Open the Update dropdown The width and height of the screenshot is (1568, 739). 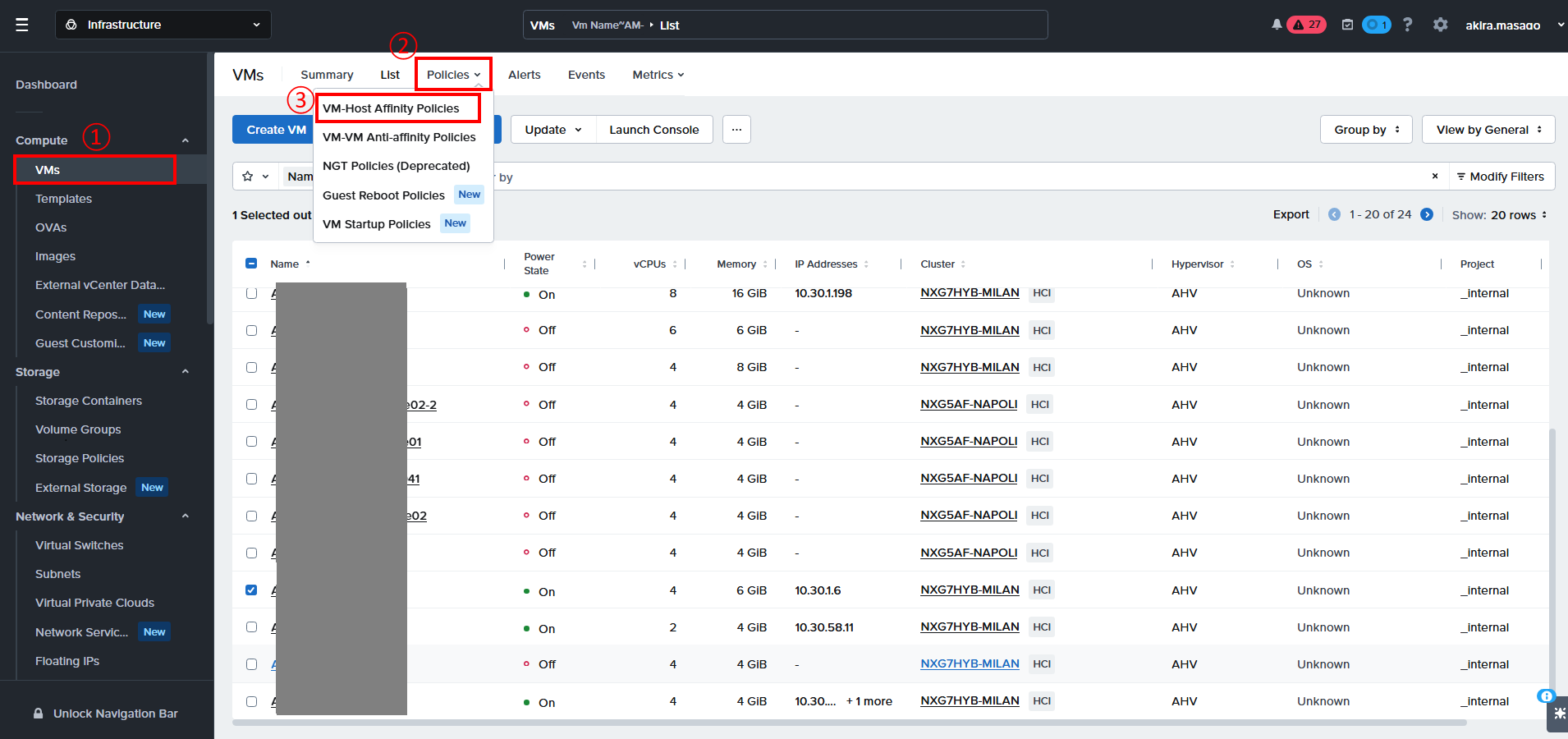(553, 130)
